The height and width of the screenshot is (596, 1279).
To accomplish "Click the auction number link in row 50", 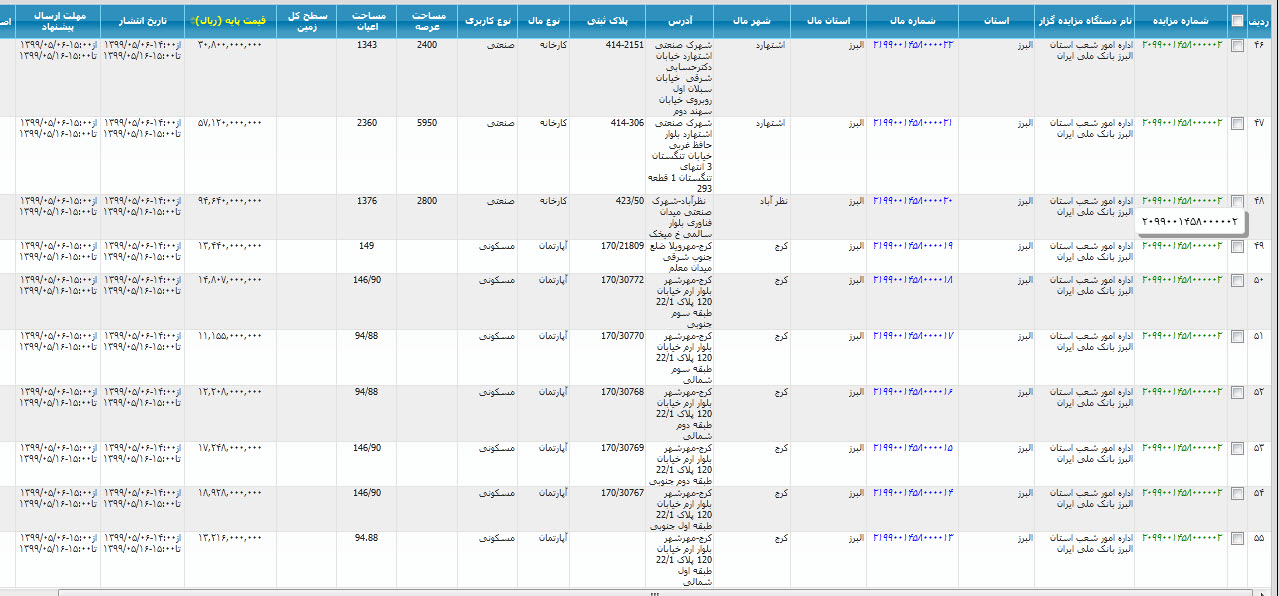I will coord(1182,280).
